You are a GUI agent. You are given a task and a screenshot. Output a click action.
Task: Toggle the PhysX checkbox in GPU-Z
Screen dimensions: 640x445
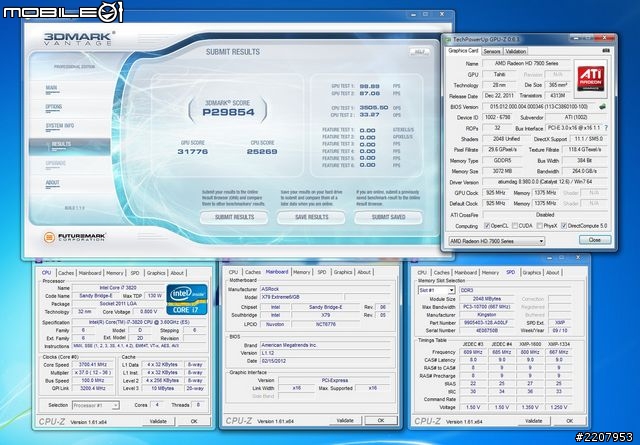click(540, 226)
